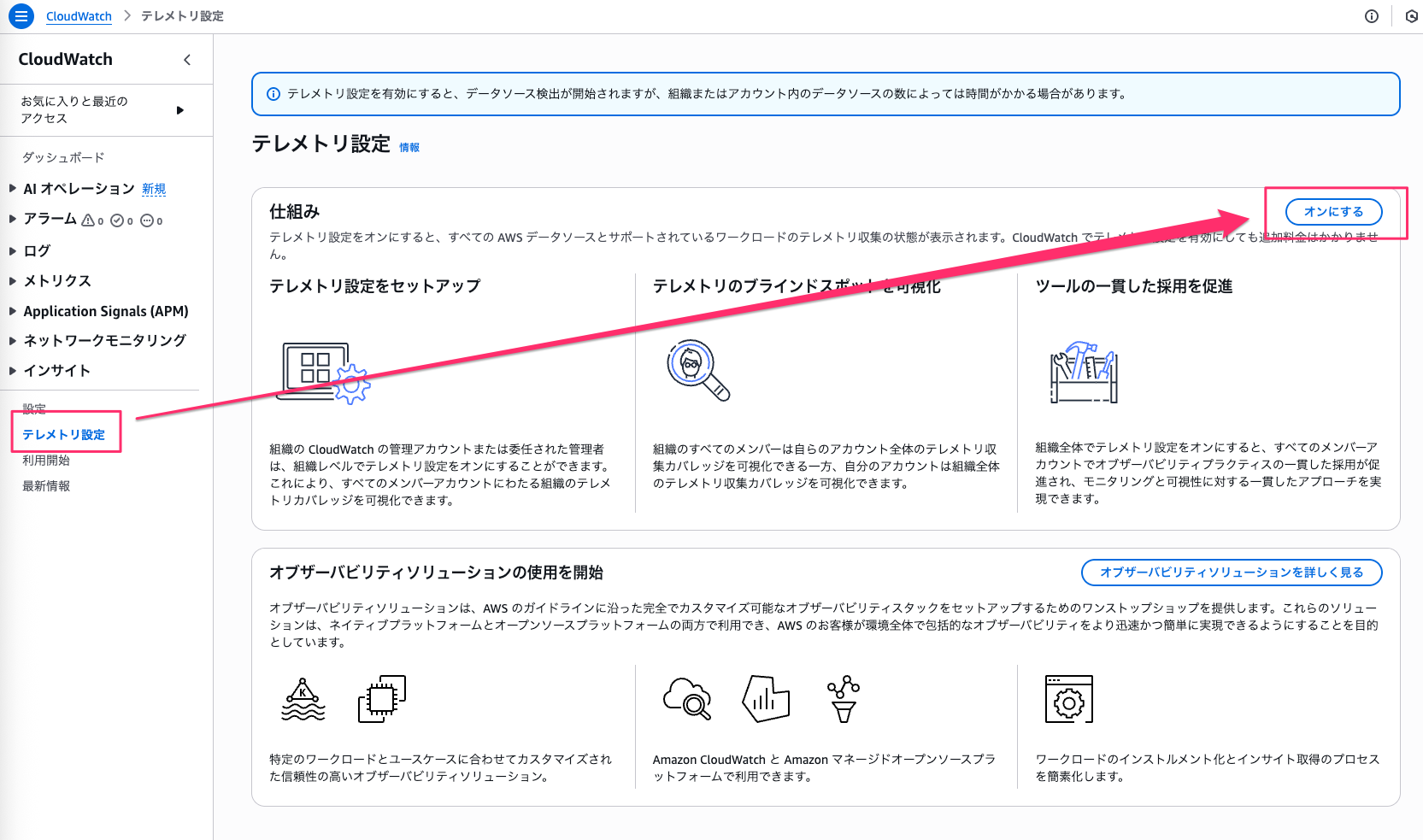Screen dimensions: 1423x840
Task: Click the bar chart document icon
Action: [766, 699]
